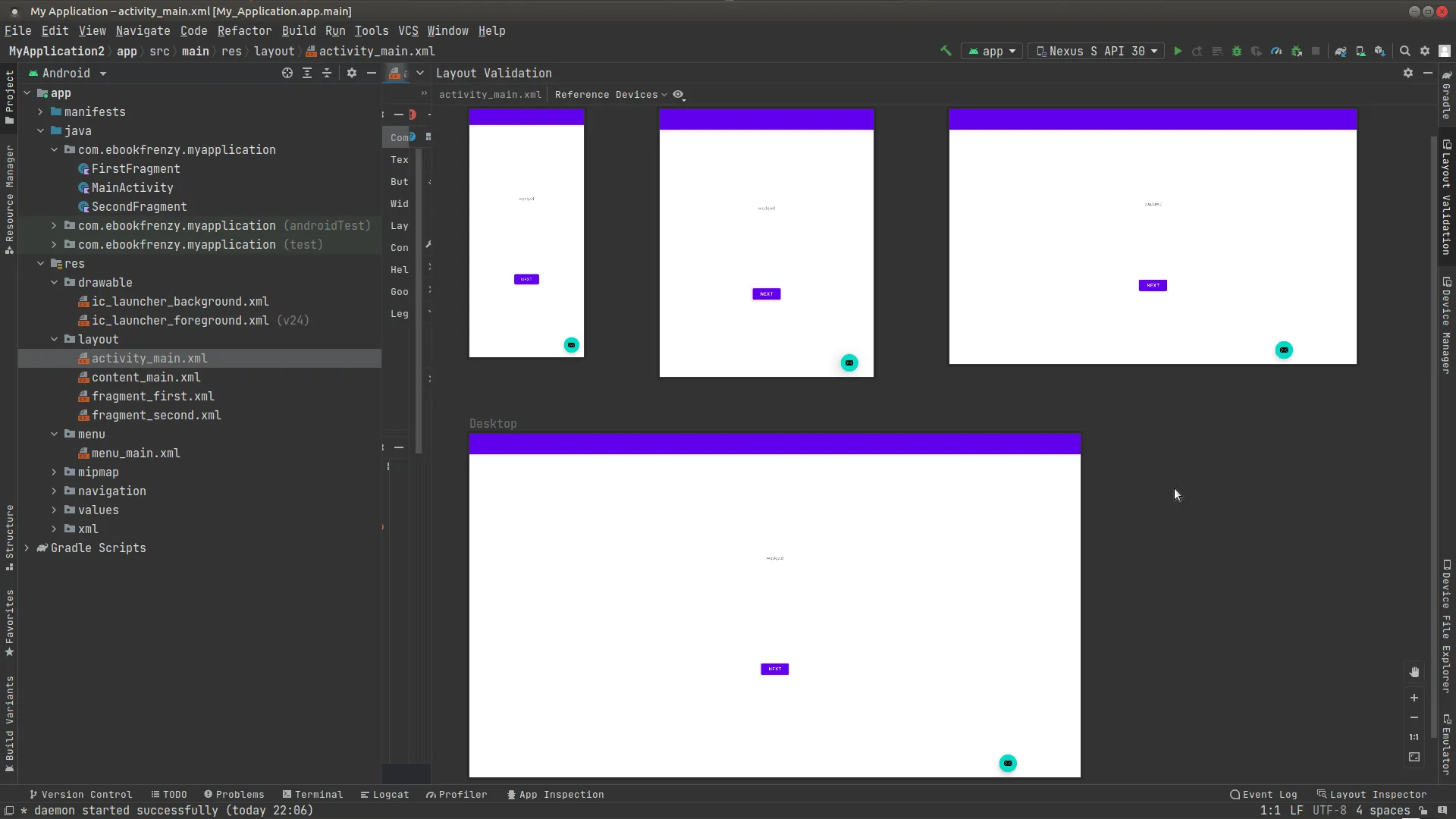Zoom in with the plus icon

pos(1414,698)
